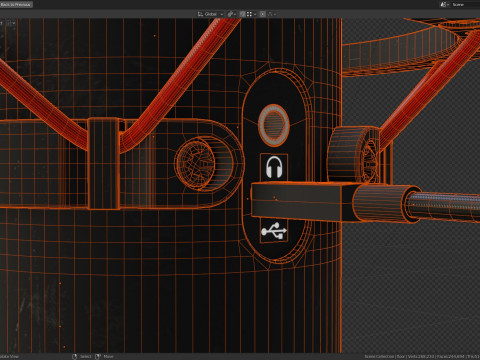Click the Move mouse hint icon

coord(98,356)
